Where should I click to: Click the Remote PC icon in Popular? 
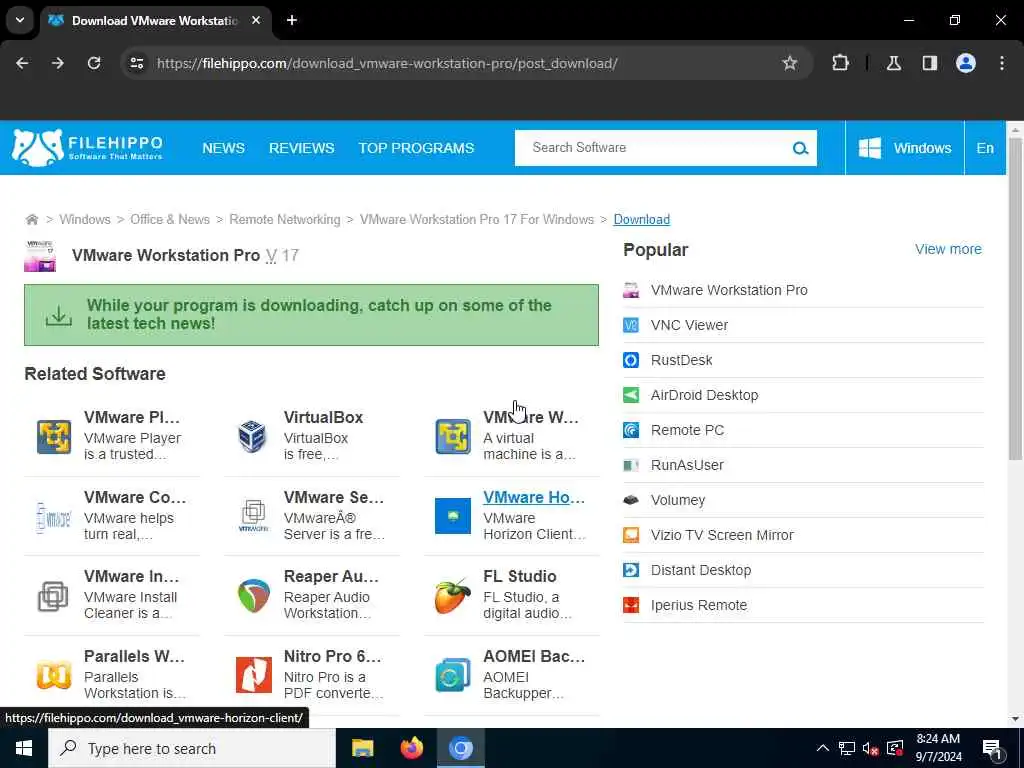(x=631, y=430)
